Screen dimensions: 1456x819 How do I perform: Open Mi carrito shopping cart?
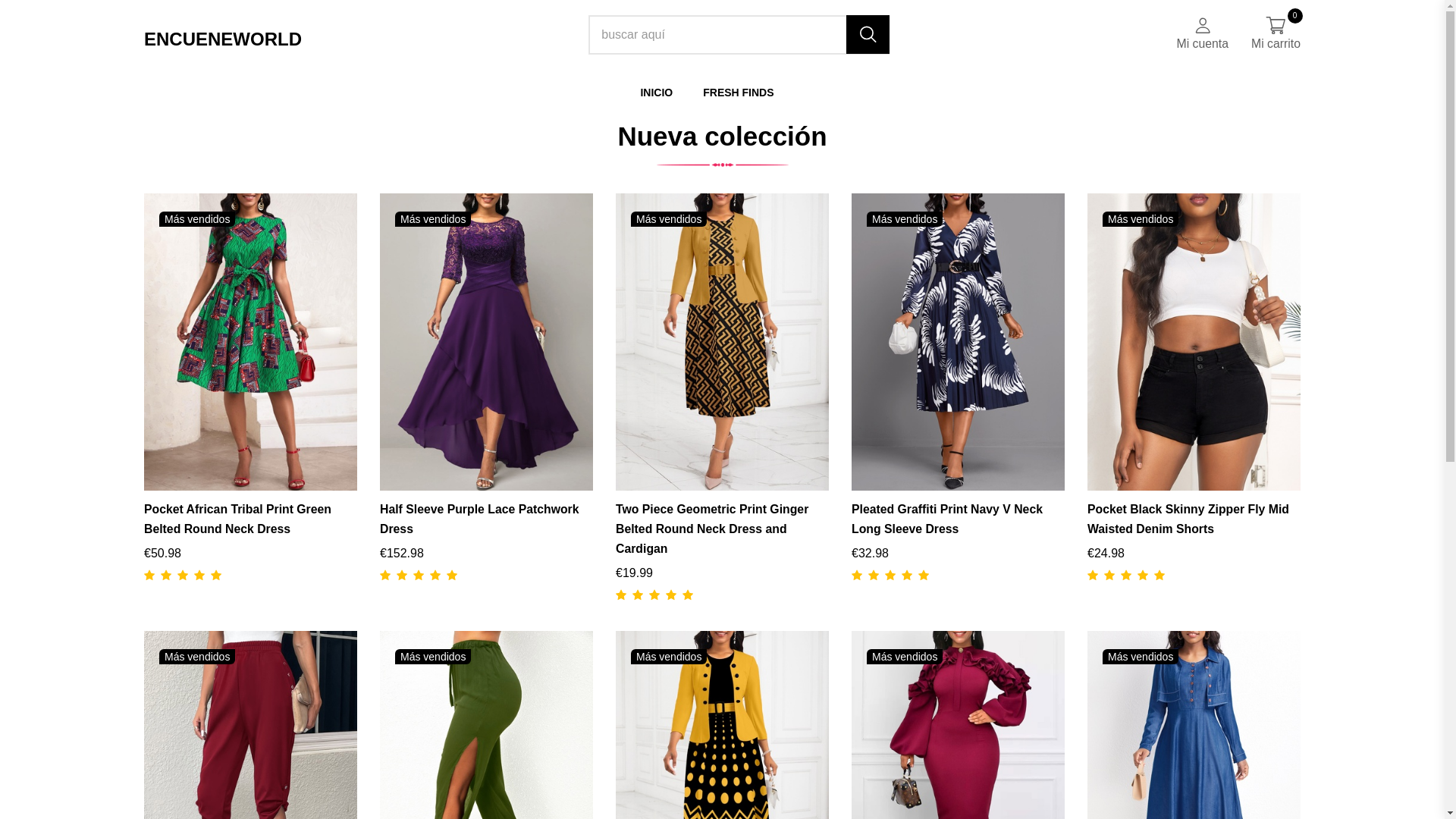click(1276, 34)
